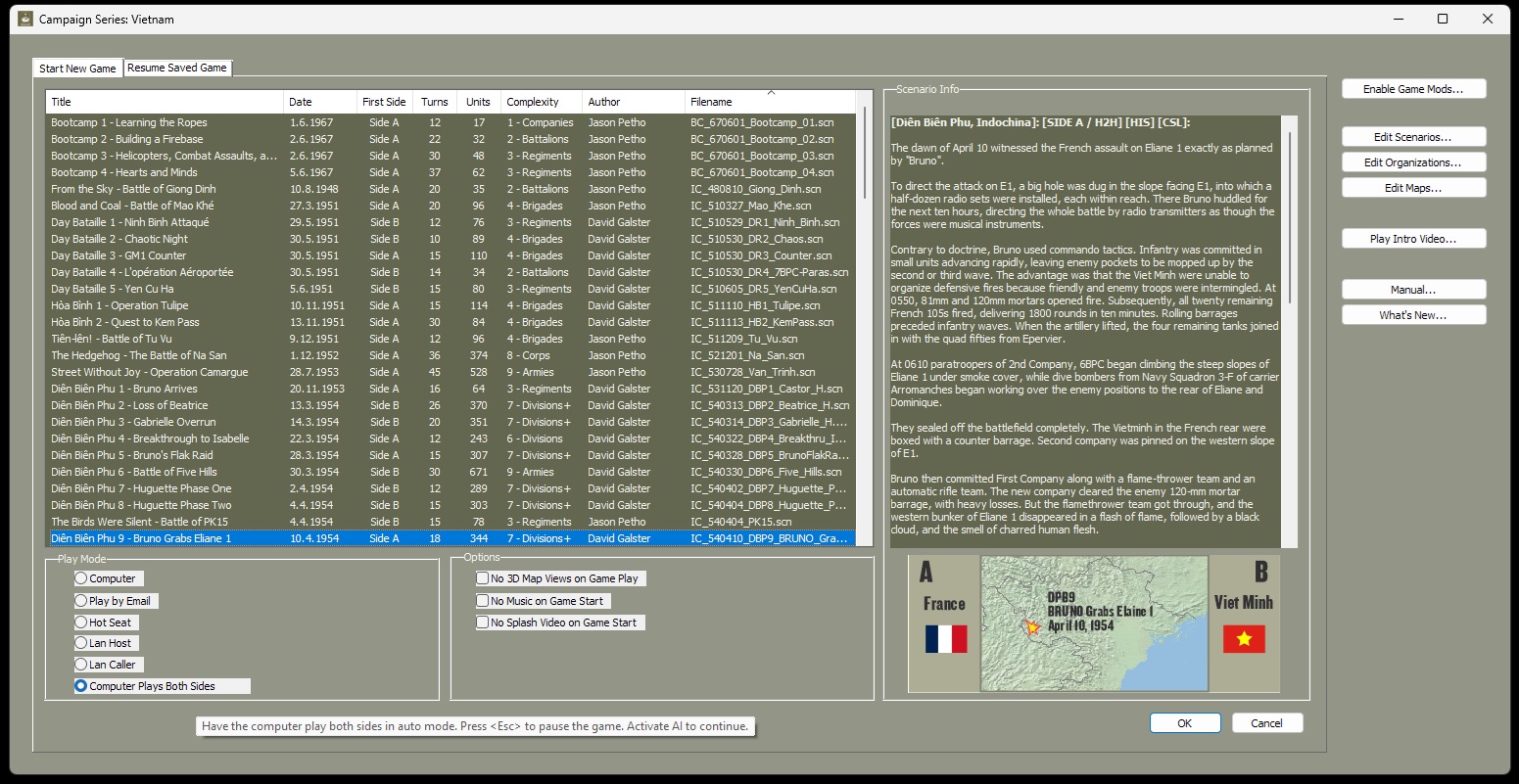This screenshot has height=784, width=1519.
Task: Open What's New
Action: tap(1413, 315)
